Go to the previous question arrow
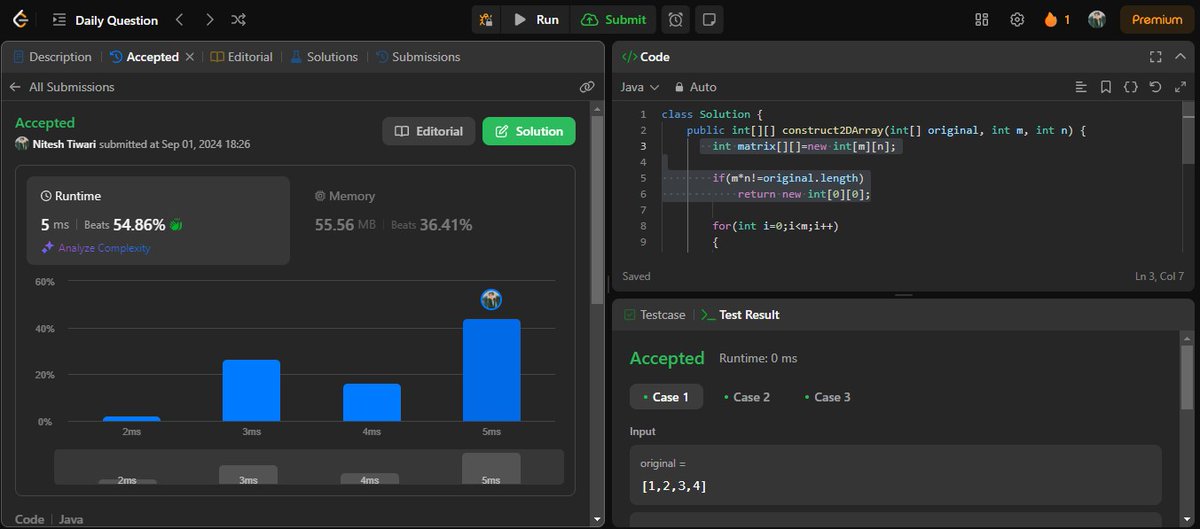The image size is (1200, 529). (x=178, y=19)
